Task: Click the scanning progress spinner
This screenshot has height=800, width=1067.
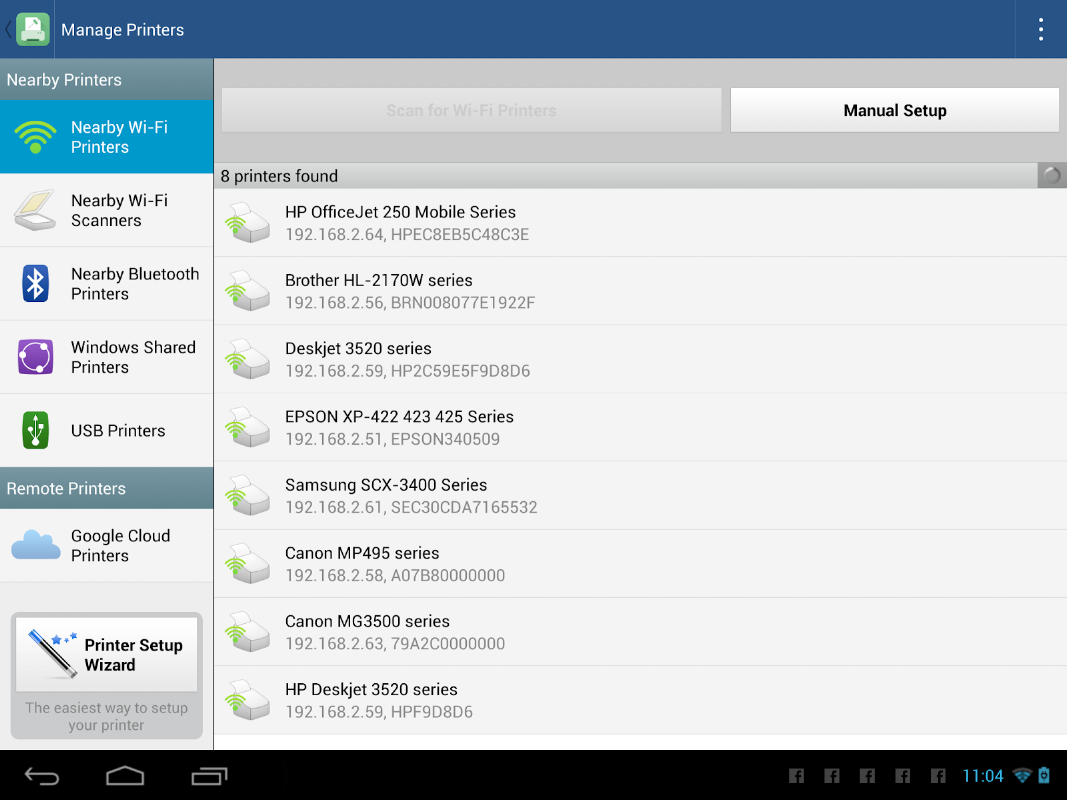Action: (1052, 176)
